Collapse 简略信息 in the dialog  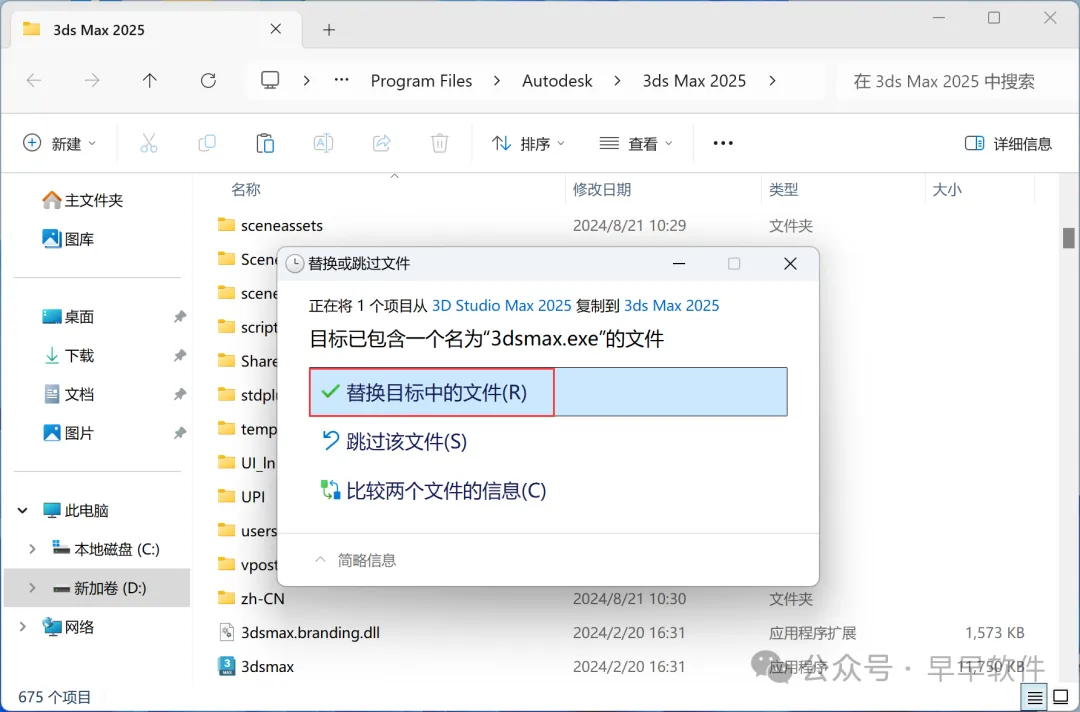tap(355, 561)
